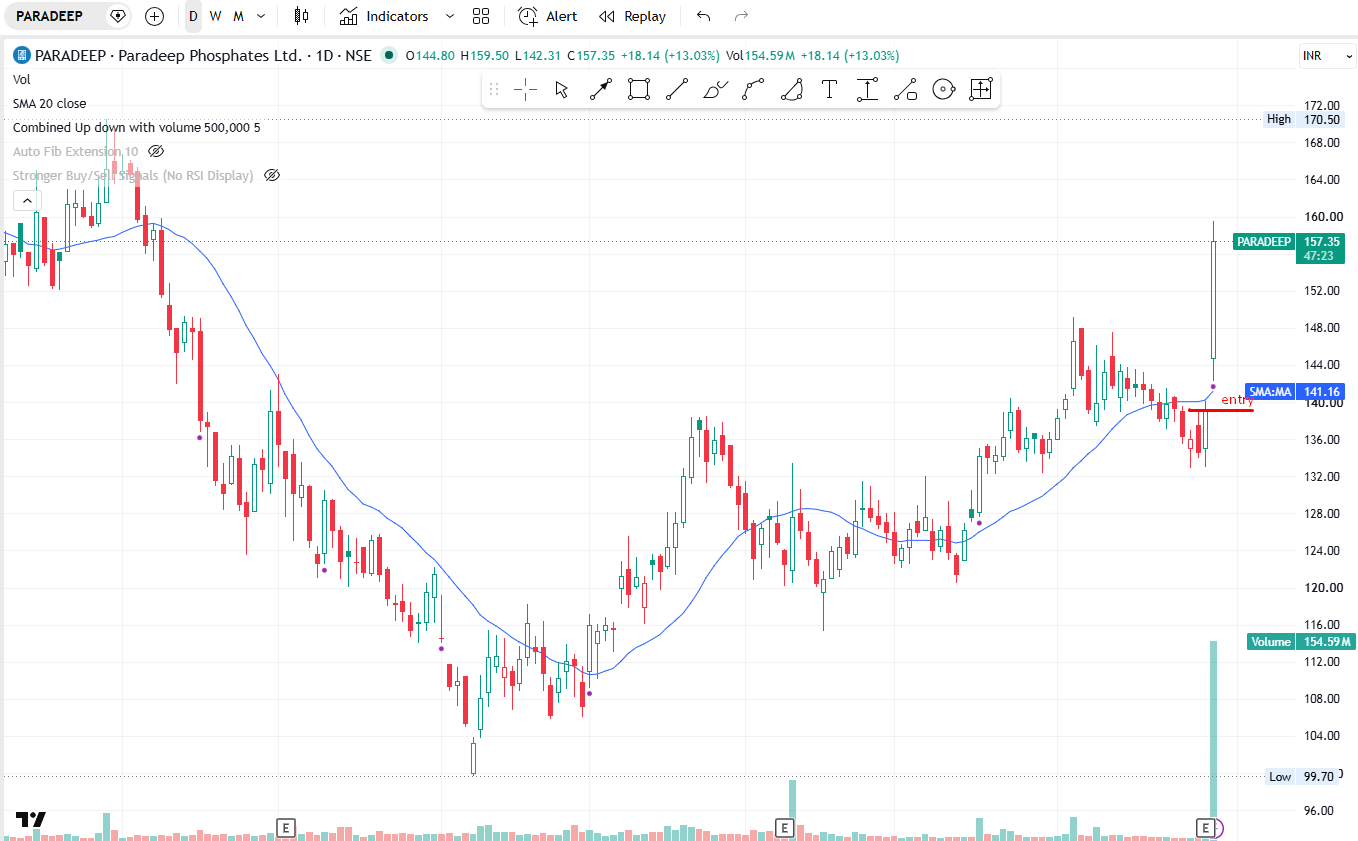
Task: Click the PARADEEP 157.35 last price label
Action: tap(1289, 248)
